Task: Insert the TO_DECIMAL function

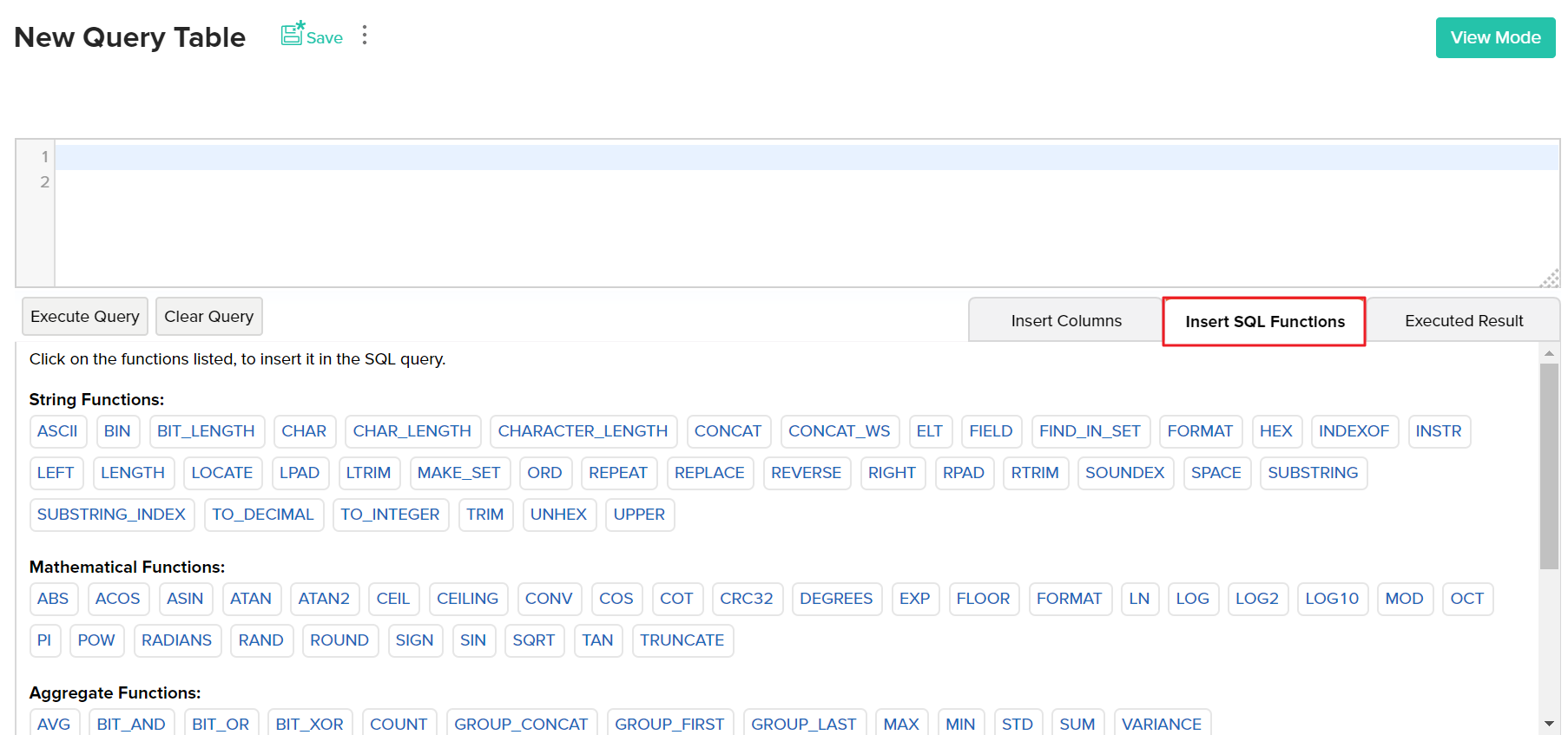Action: coord(263,515)
